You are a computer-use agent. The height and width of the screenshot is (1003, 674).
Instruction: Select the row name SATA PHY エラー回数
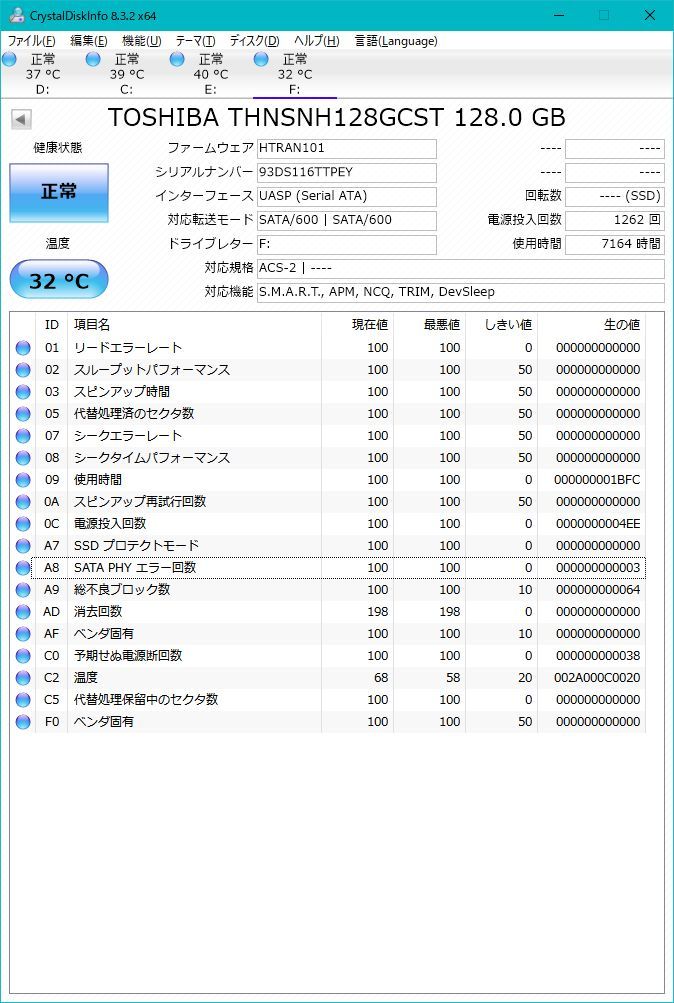135,567
